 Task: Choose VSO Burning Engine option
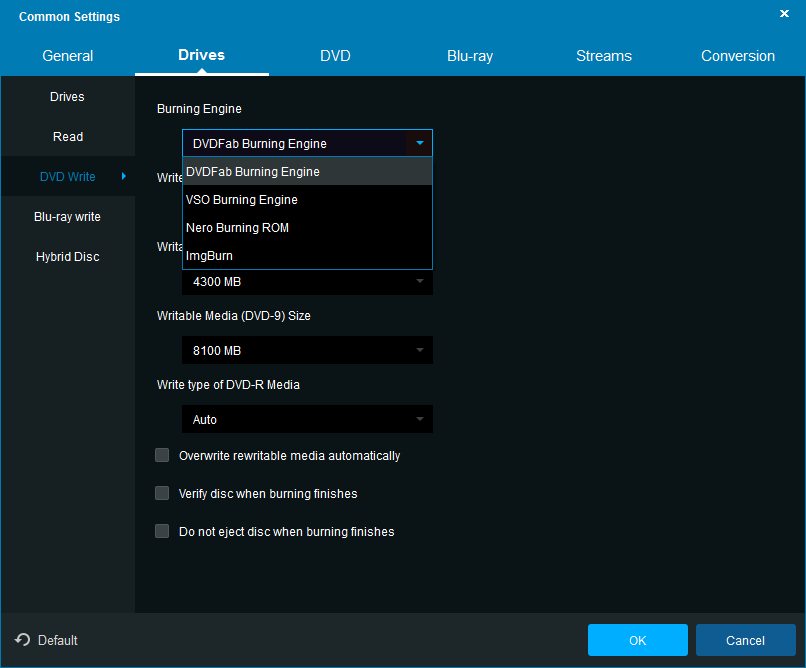(307, 199)
